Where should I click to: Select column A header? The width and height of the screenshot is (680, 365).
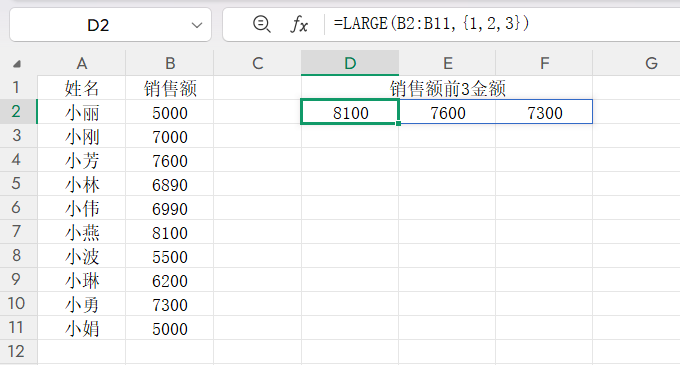[82, 63]
